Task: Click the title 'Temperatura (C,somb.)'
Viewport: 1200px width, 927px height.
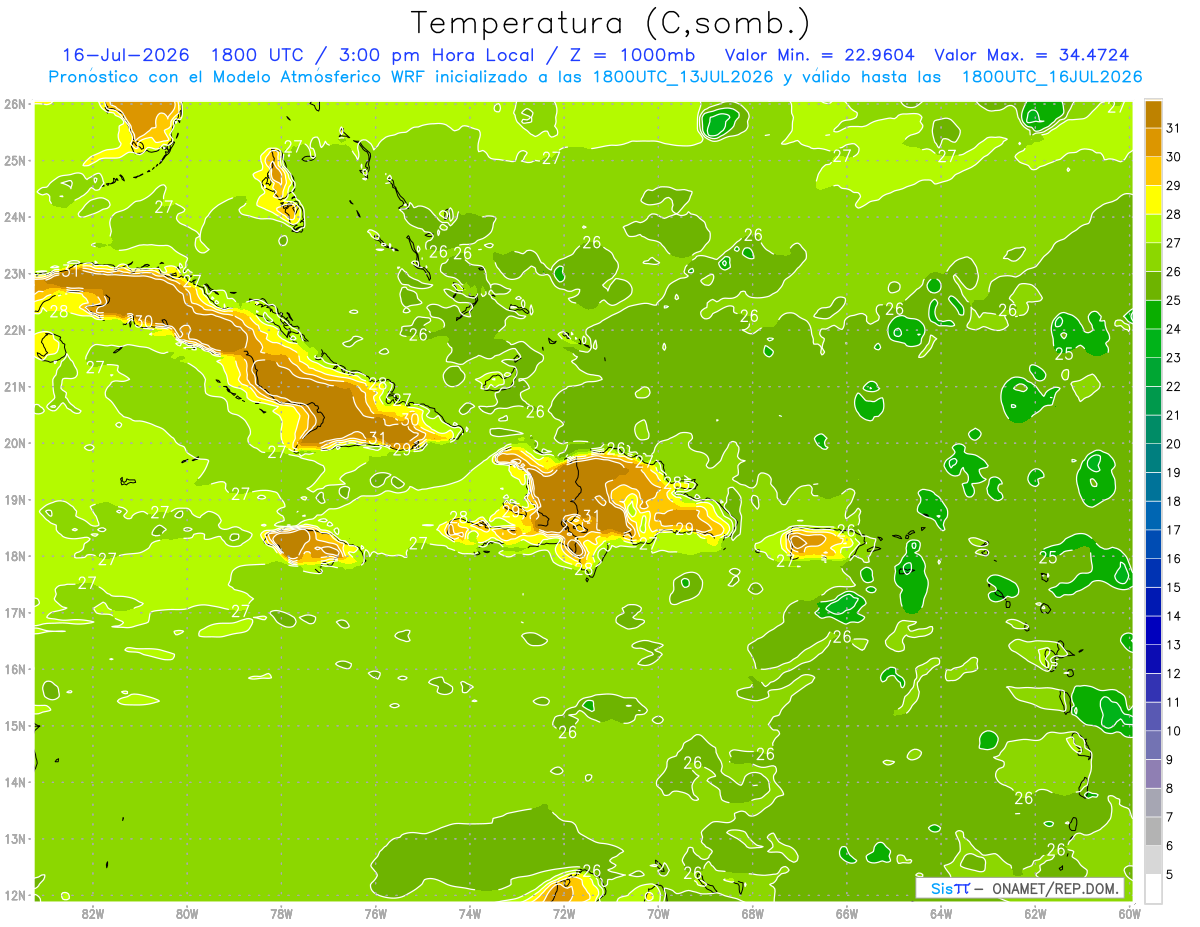Action: click(x=611, y=23)
